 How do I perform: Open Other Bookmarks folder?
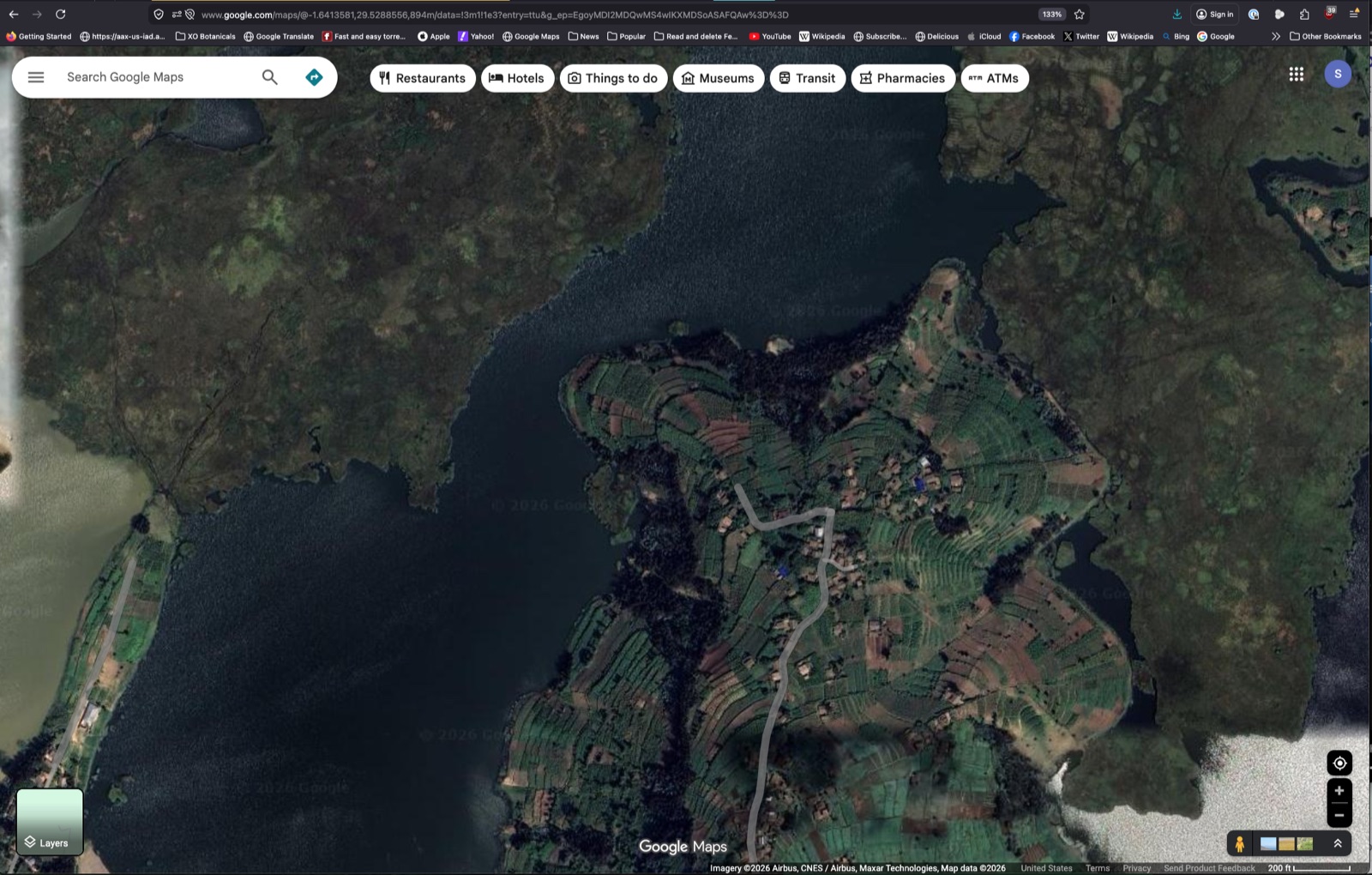pos(1325,36)
